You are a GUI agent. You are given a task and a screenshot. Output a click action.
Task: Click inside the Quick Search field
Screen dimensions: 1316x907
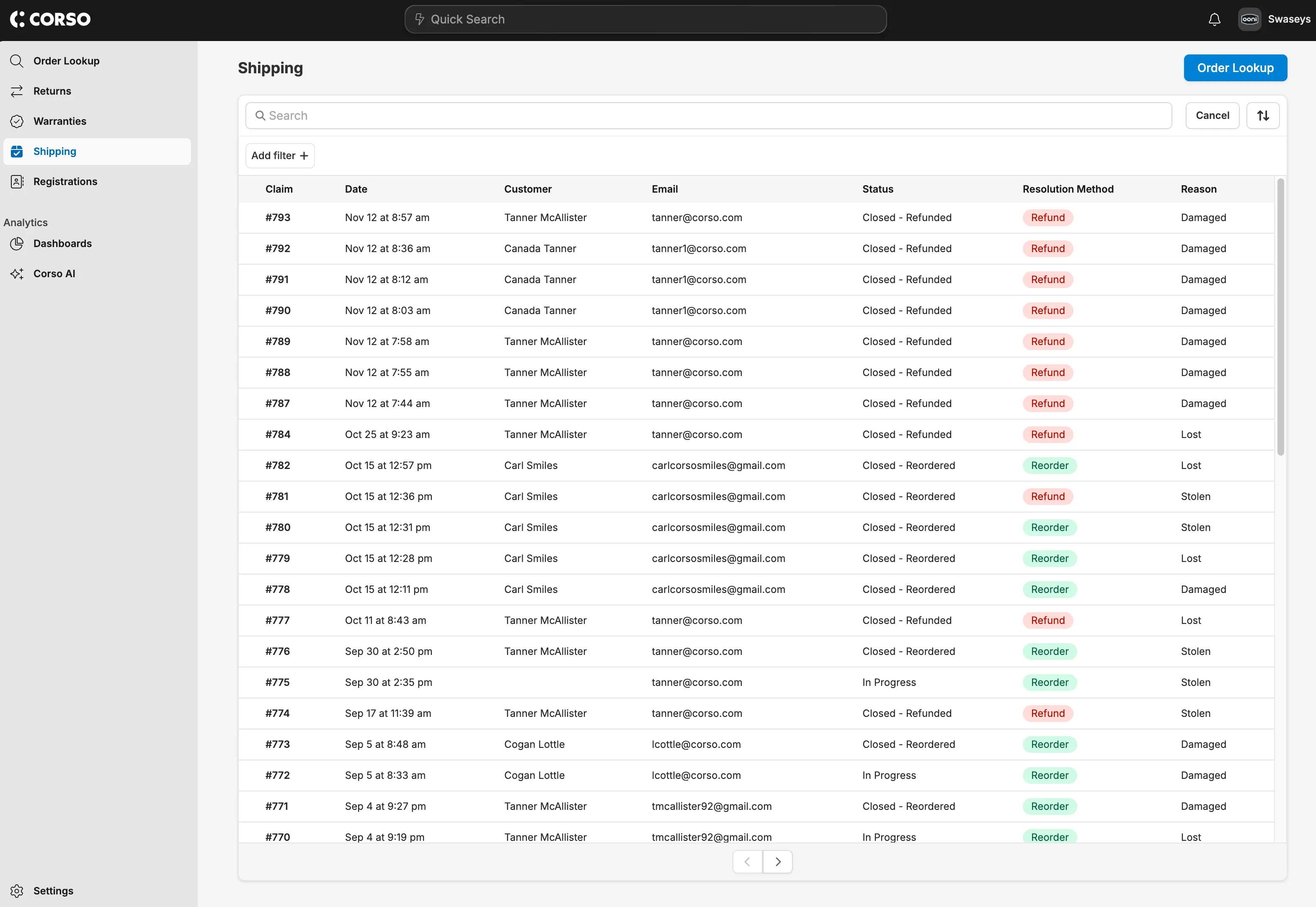pyautogui.click(x=645, y=19)
